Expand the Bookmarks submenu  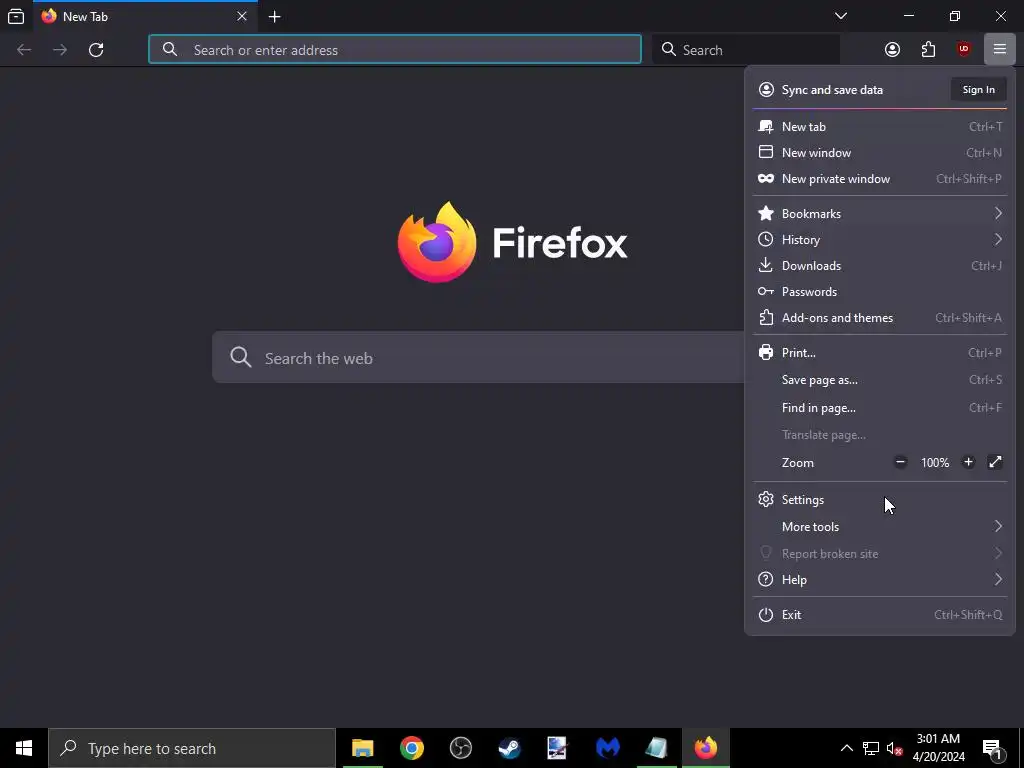point(880,214)
